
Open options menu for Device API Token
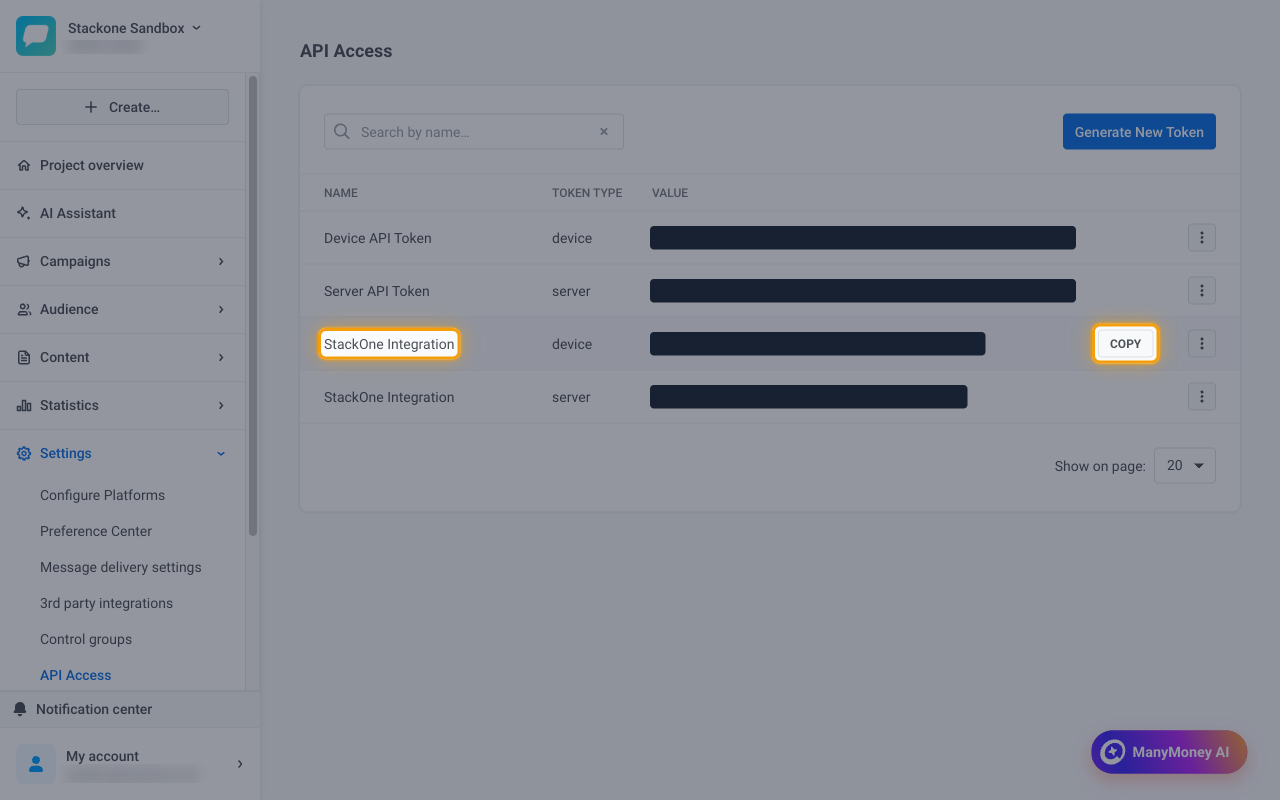tap(1202, 238)
